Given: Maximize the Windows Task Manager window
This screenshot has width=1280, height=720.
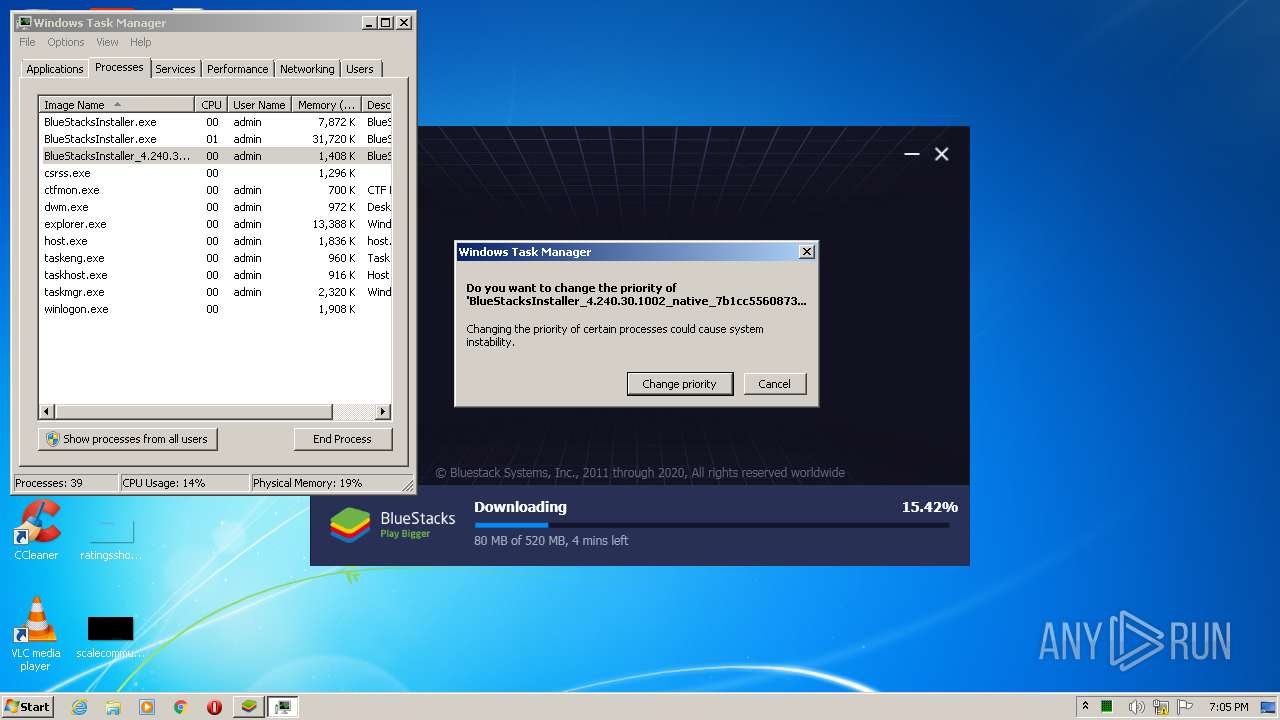Looking at the screenshot, I should (385, 22).
